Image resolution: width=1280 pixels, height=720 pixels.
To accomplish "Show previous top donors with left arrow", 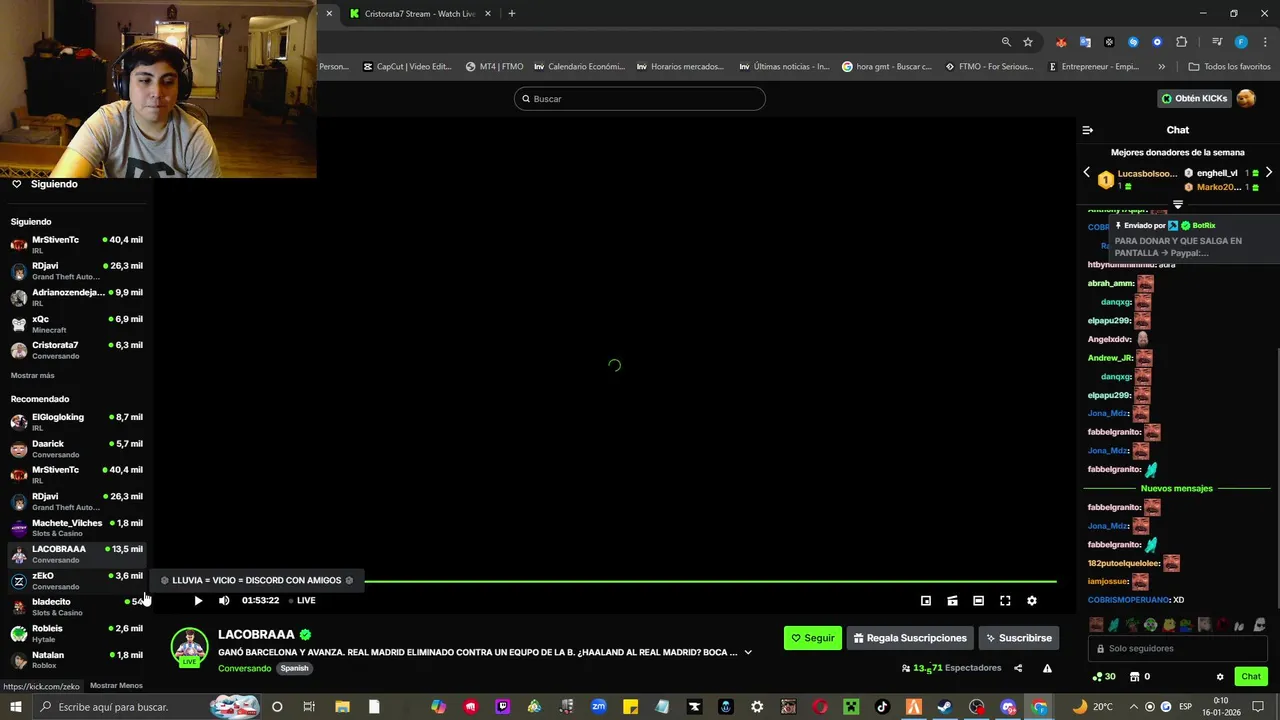I will (1087, 173).
